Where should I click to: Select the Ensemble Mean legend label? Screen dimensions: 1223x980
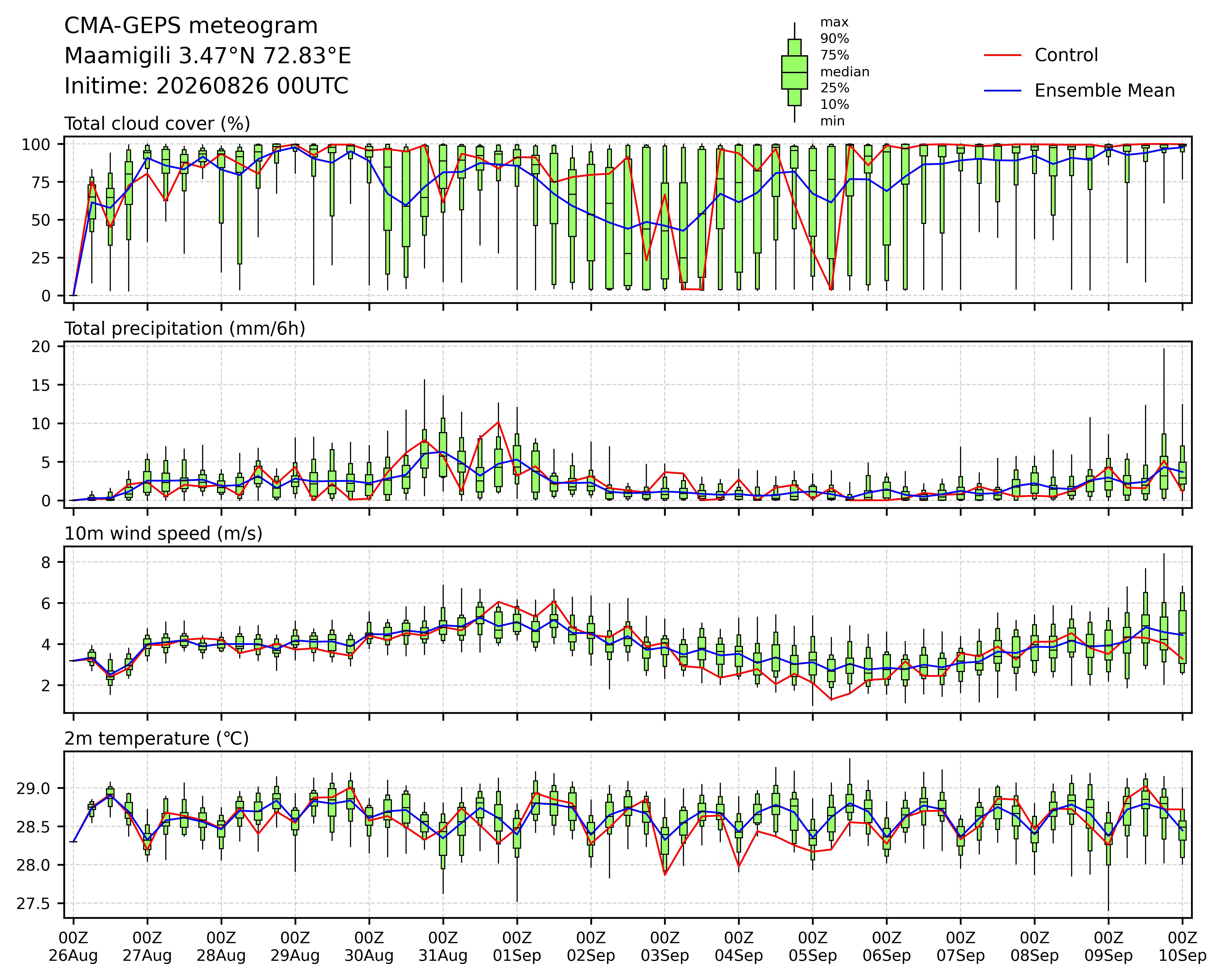coord(1104,91)
